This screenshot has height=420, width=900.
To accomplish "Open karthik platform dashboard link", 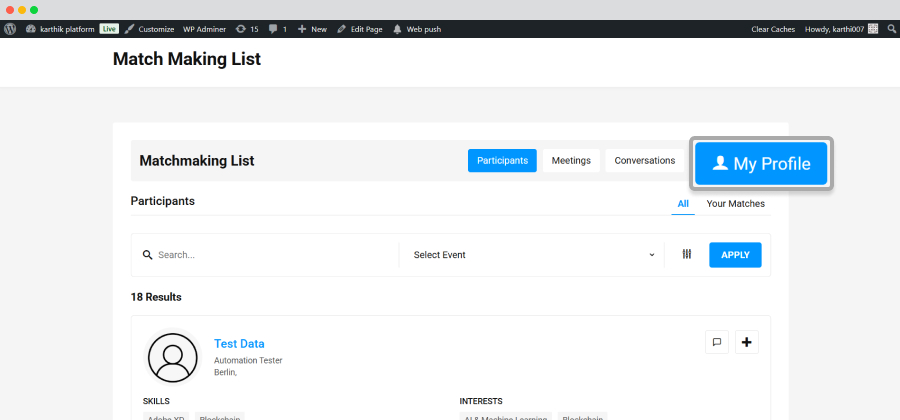I will (60, 29).
